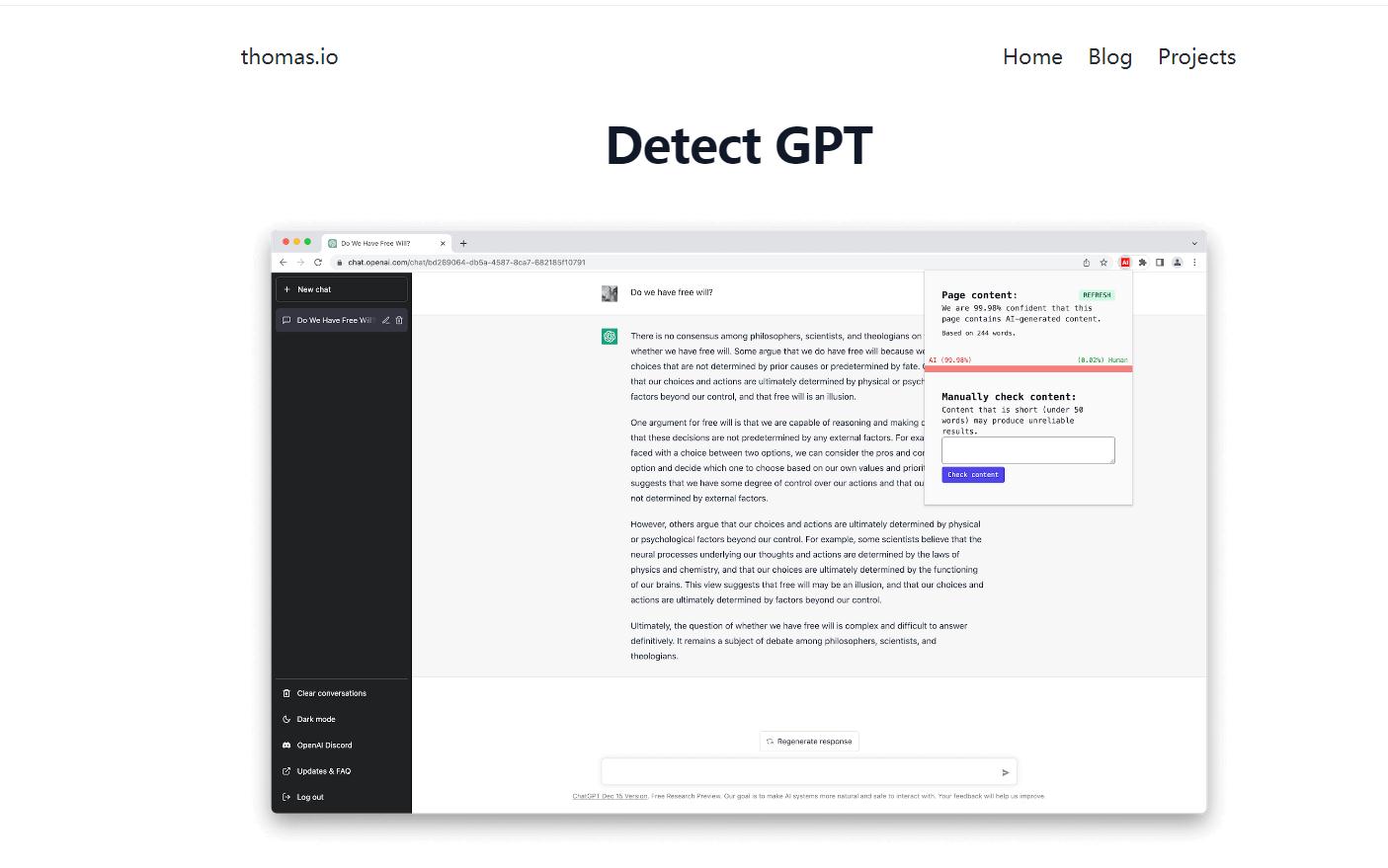Click the 'Based on 244 words.' text

pos(978,333)
